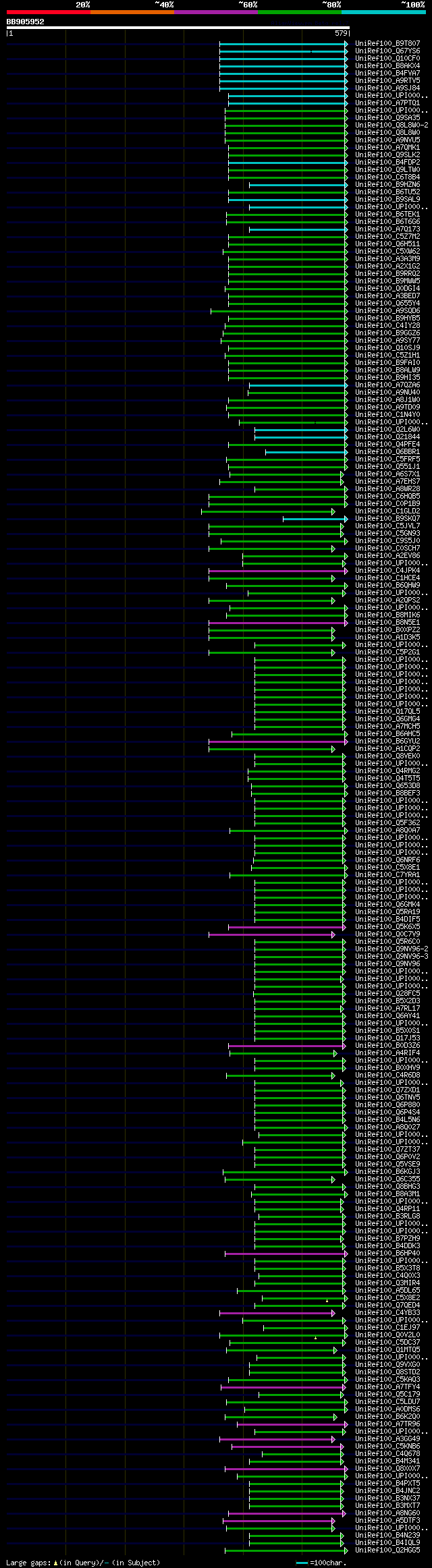Viewport: 432px width, 1568px height.
Task: Click the 579 query length label
Action: click(x=341, y=33)
